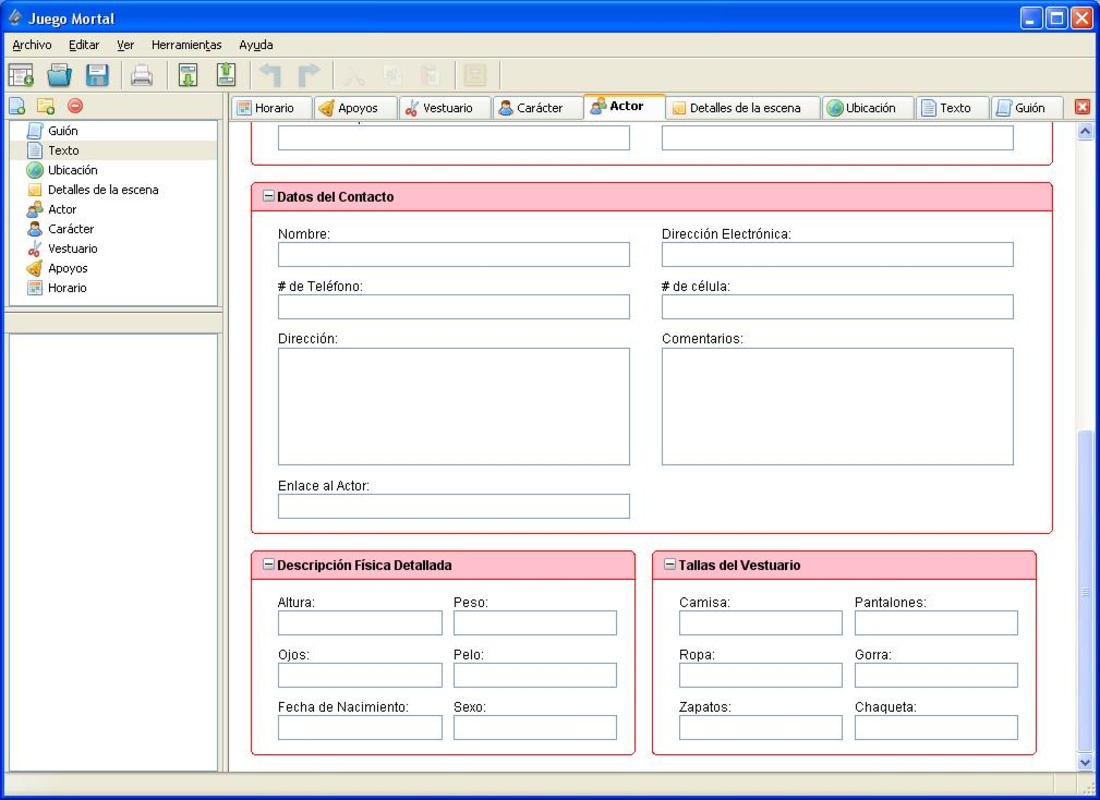The width and height of the screenshot is (1100, 800).
Task: Add a new folder in the sidebar
Action: pos(46,106)
